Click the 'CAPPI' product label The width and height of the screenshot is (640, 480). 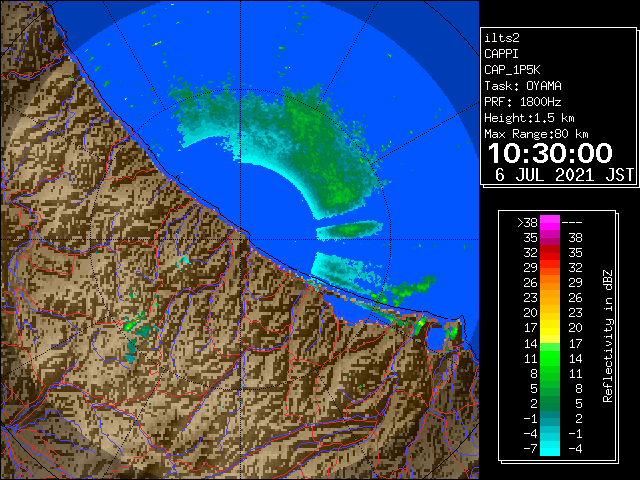coord(501,54)
